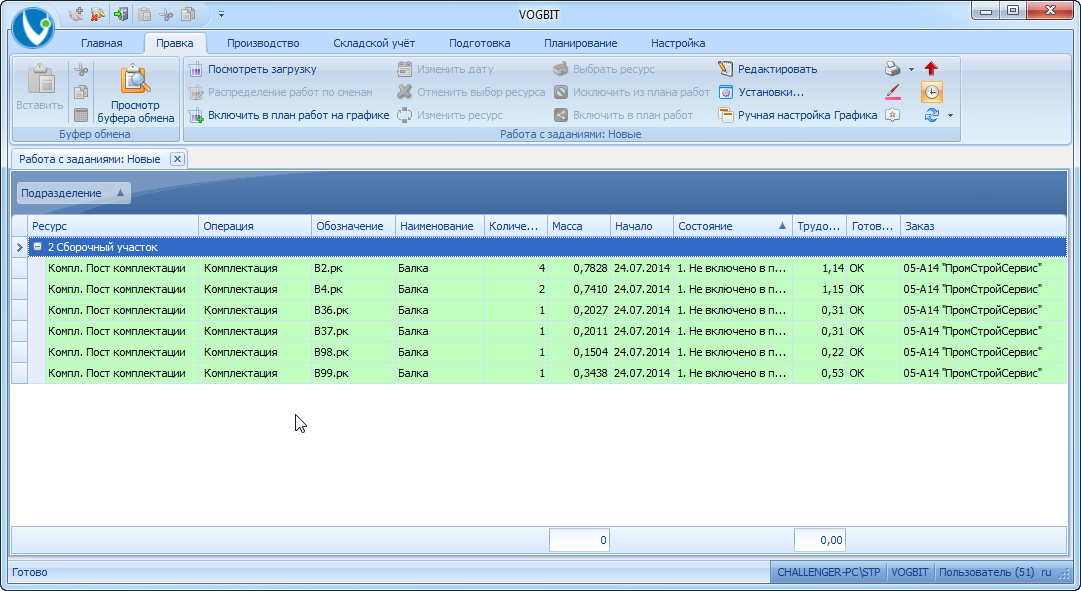This screenshot has height=591, width=1081.
Task: Collapse the 2 Сборочный участок group
Action: pos(38,247)
